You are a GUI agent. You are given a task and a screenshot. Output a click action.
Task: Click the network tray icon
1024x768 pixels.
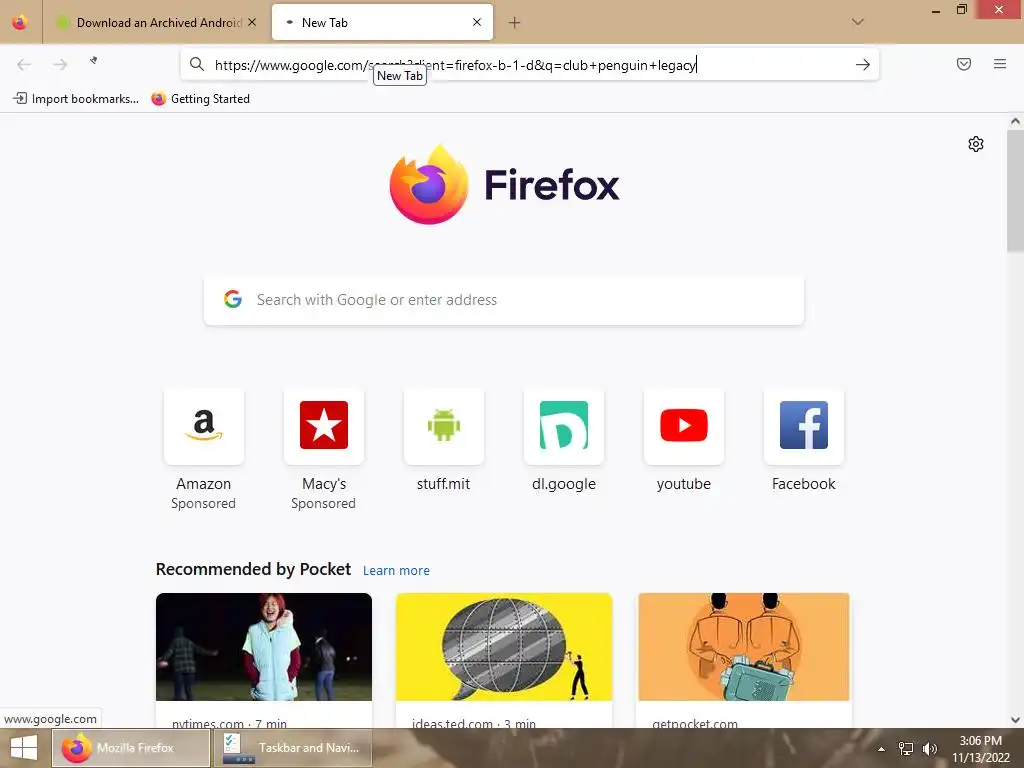point(906,748)
